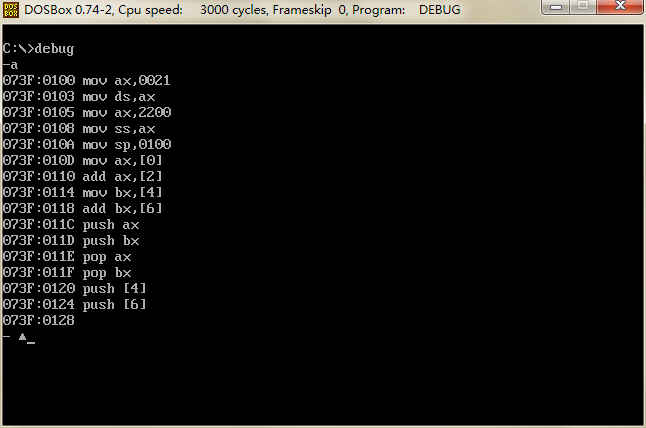
Task: Select line 'mov ss,ax'
Action: (x=79, y=129)
